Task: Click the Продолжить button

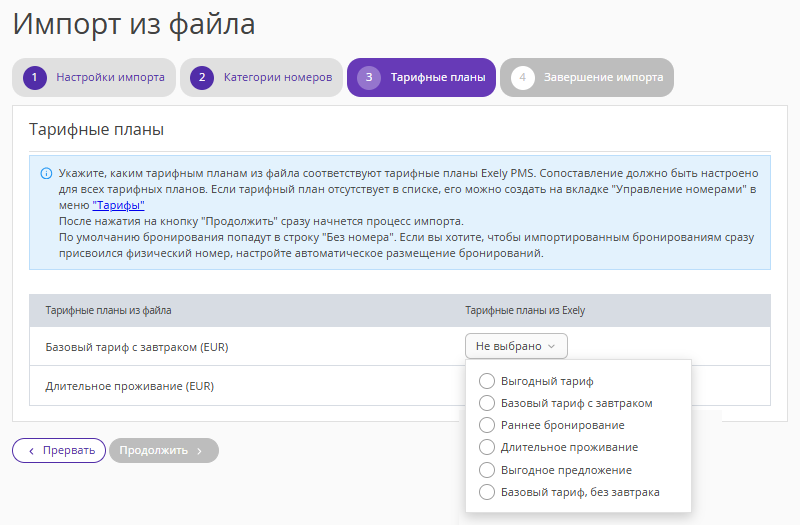Action: (x=164, y=451)
